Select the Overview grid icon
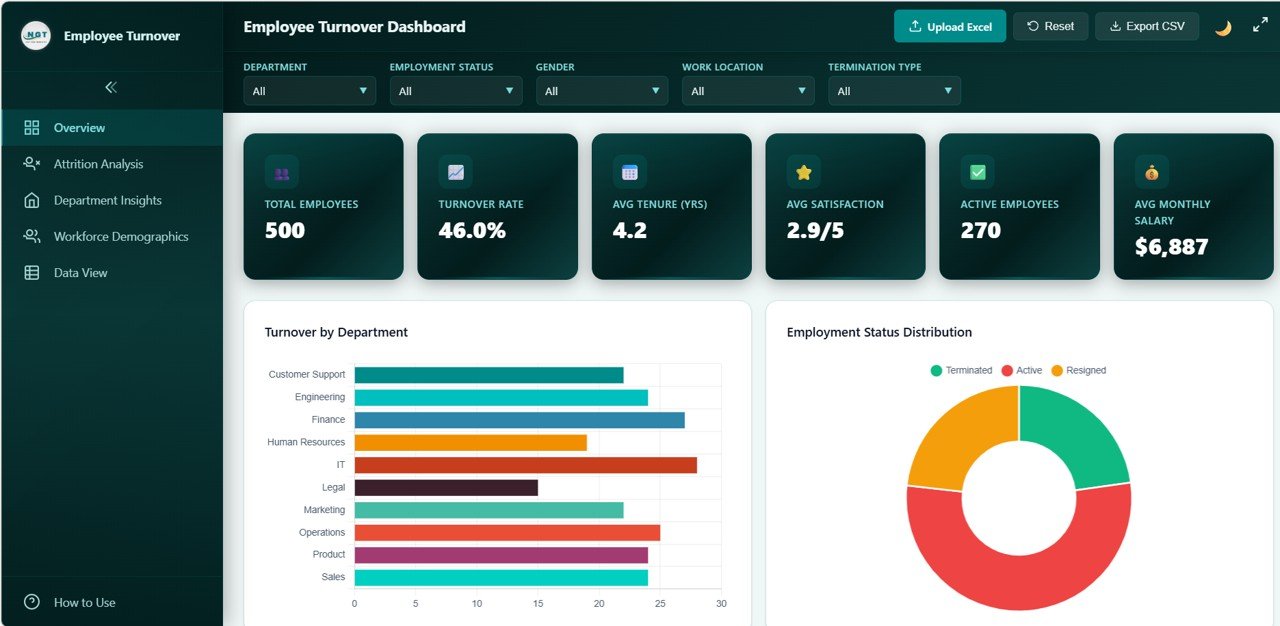The image size is (1280, 626). tap(30, 127)
